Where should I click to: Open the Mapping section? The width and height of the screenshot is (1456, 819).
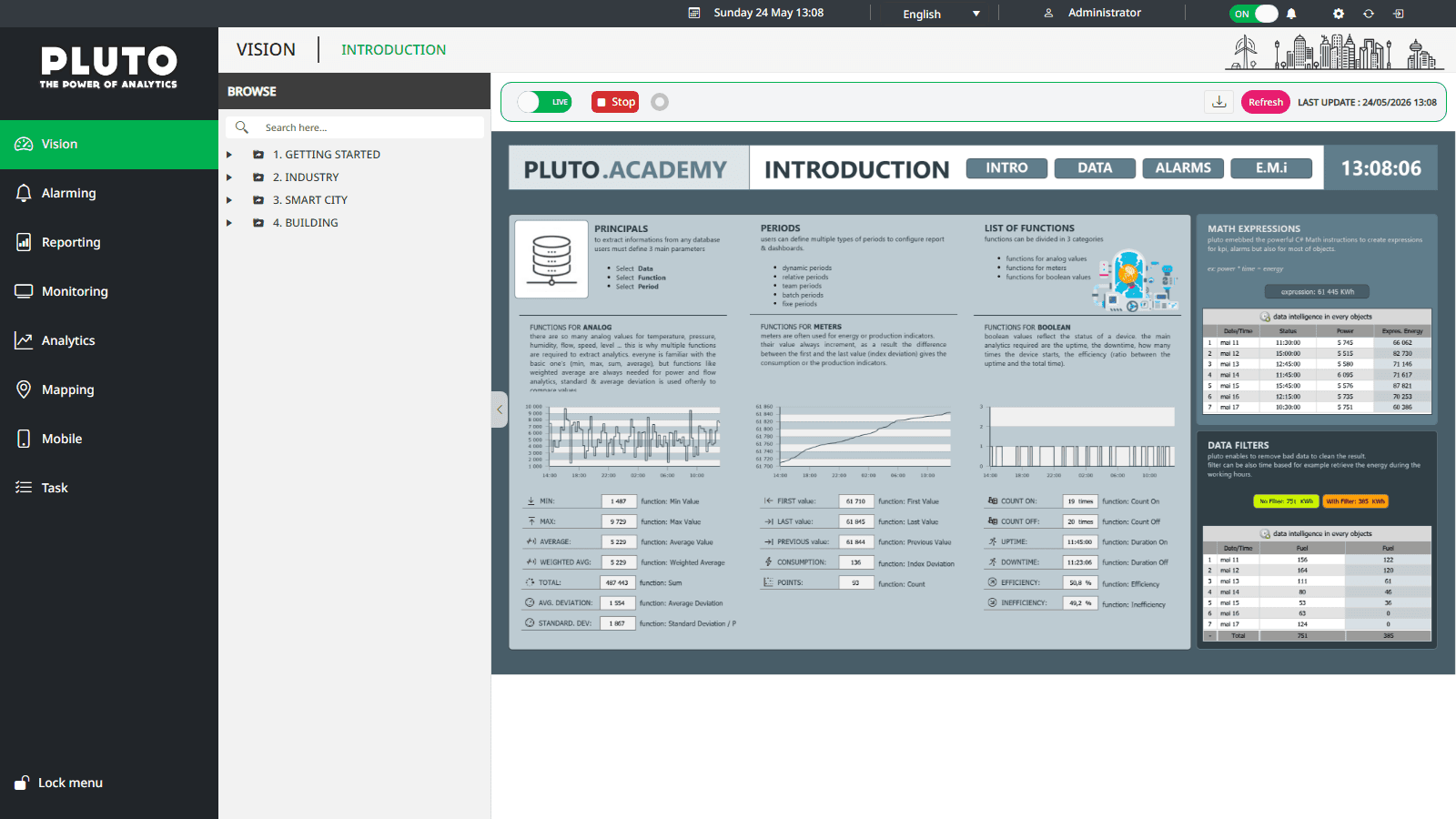tap(109, 389)
